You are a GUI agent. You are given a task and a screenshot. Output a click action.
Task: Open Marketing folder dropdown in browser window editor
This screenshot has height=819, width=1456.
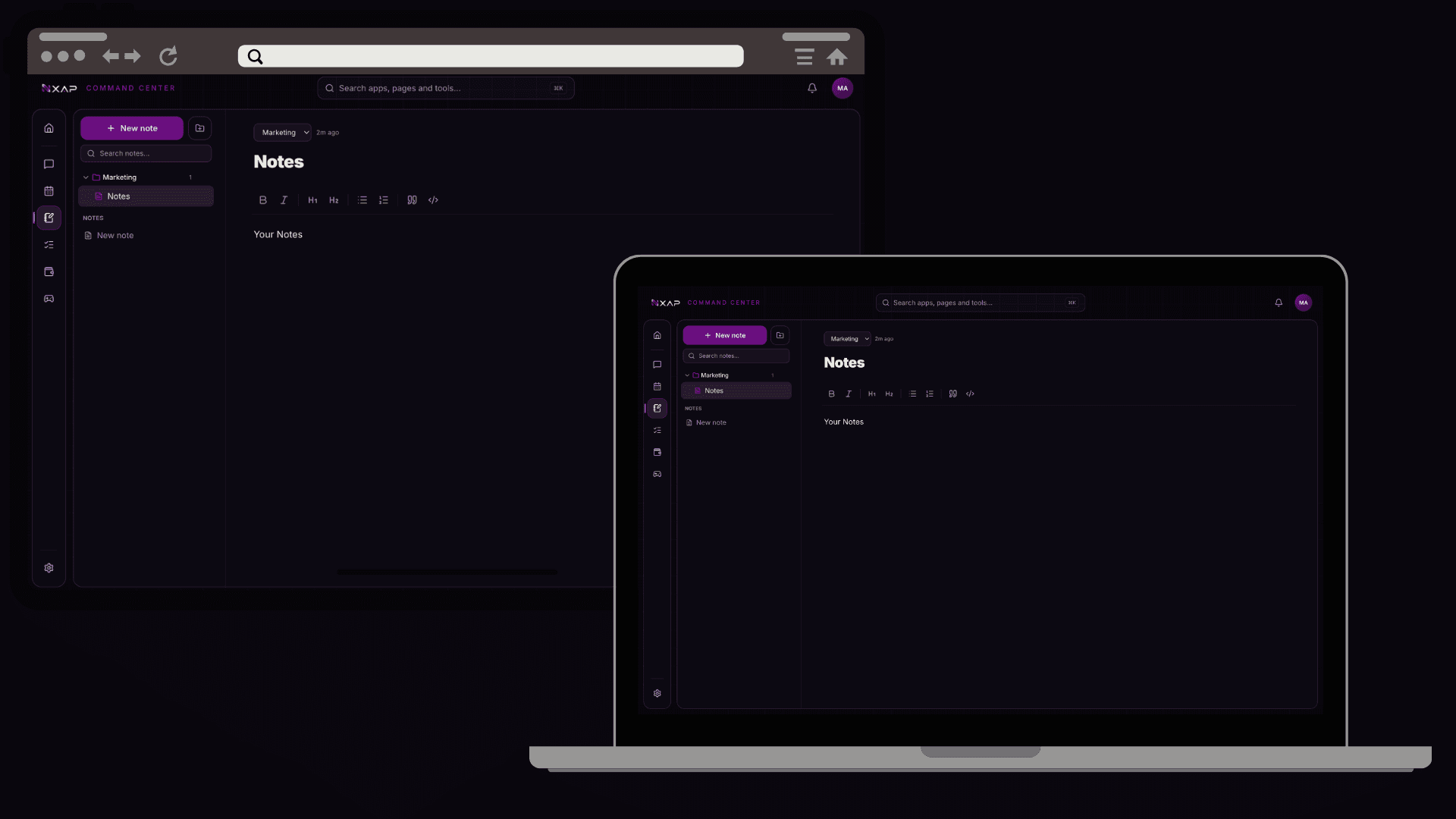tap(282, 133)
